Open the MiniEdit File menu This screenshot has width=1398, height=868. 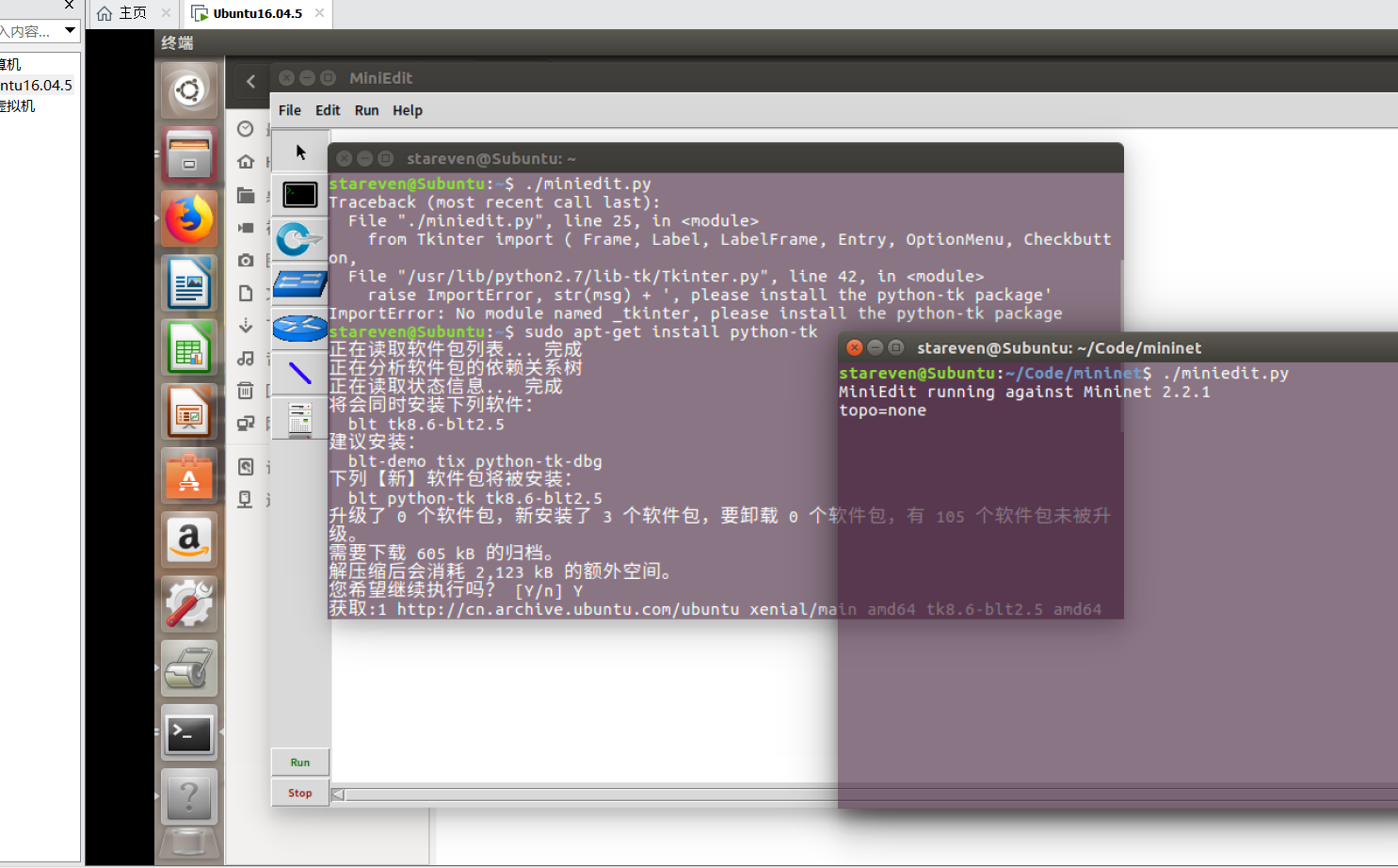tap(290, 110)
